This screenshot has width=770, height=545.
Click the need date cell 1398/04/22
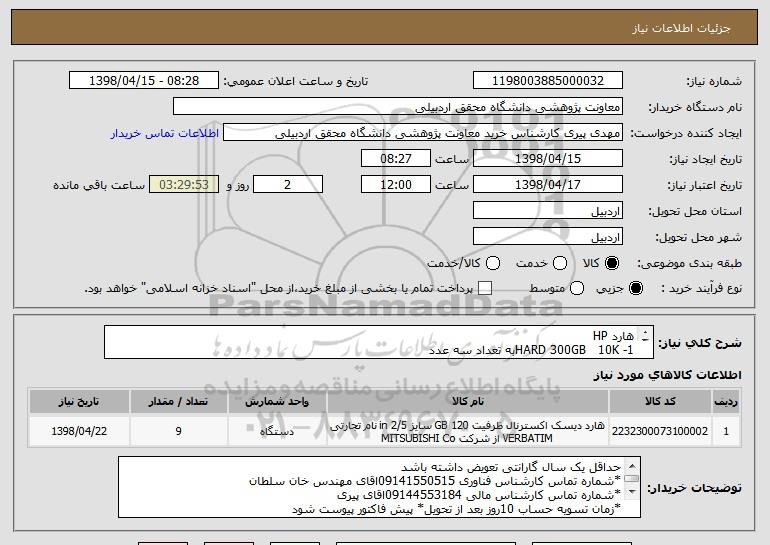[x=79, y=431]
